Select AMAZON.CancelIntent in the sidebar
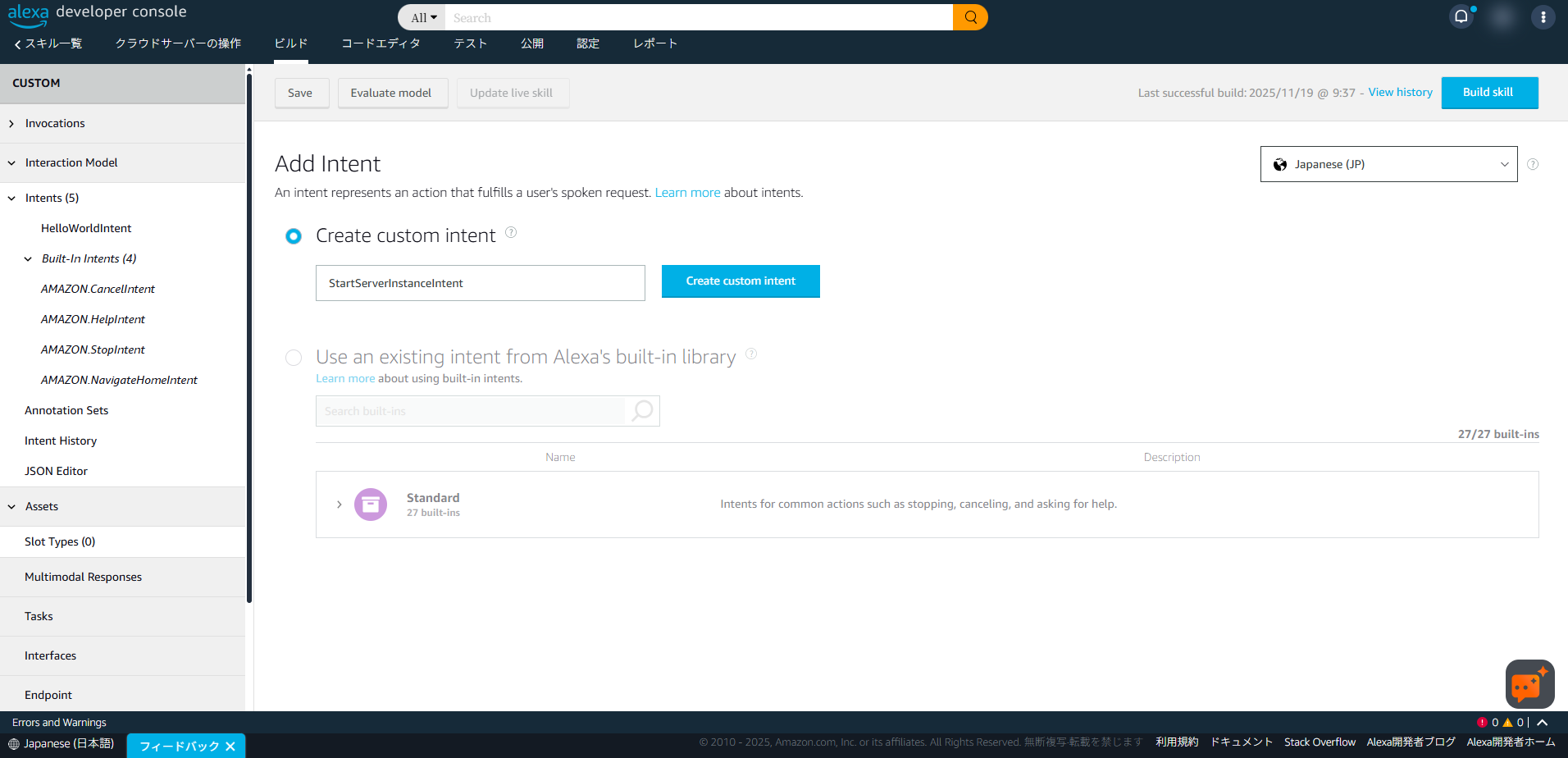The image size is (1568, 758). coord(98,289)
